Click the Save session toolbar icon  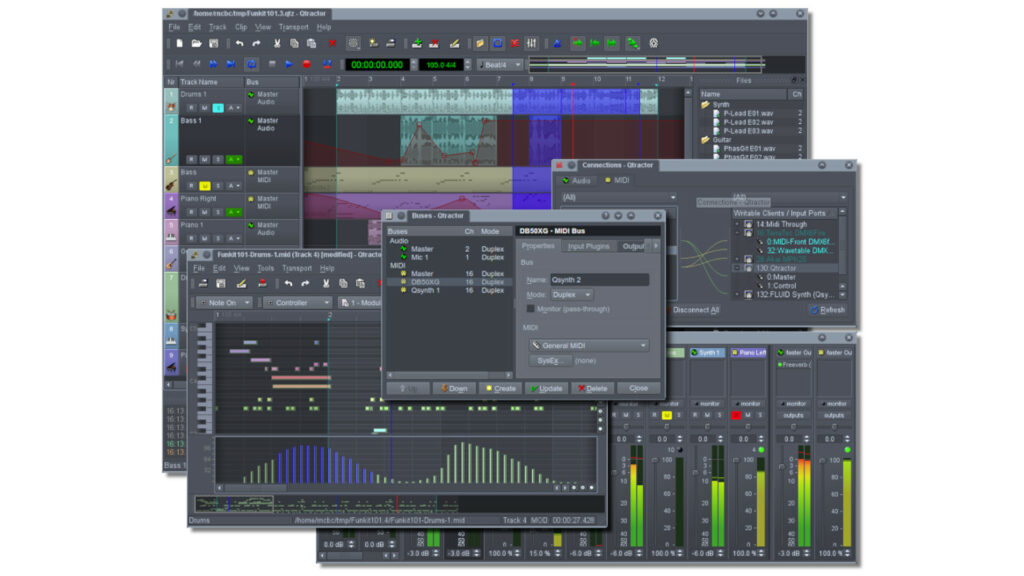click(215, 43)
